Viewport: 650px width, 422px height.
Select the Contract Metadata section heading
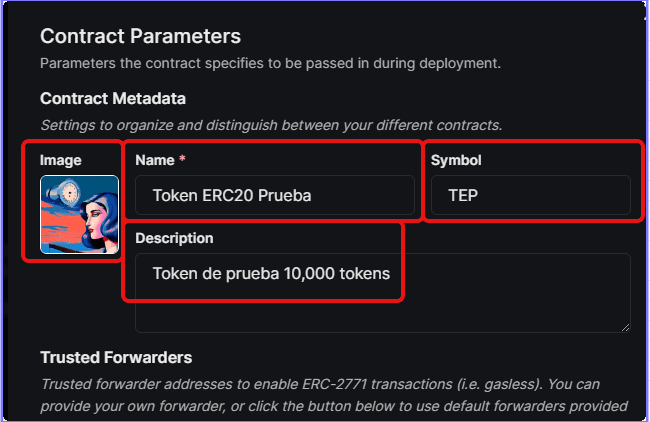coord(113,99)
